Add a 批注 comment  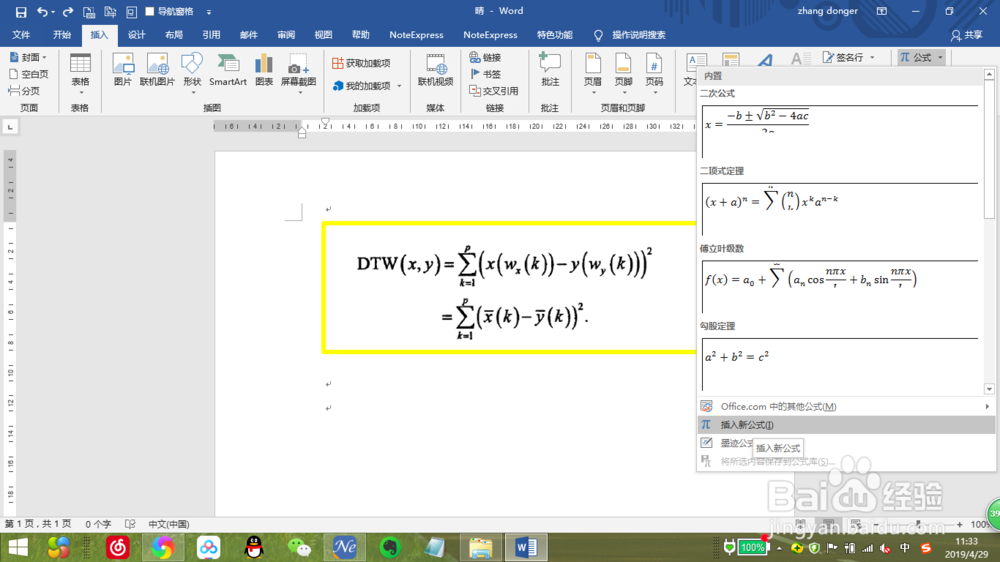tap(550, 70)
